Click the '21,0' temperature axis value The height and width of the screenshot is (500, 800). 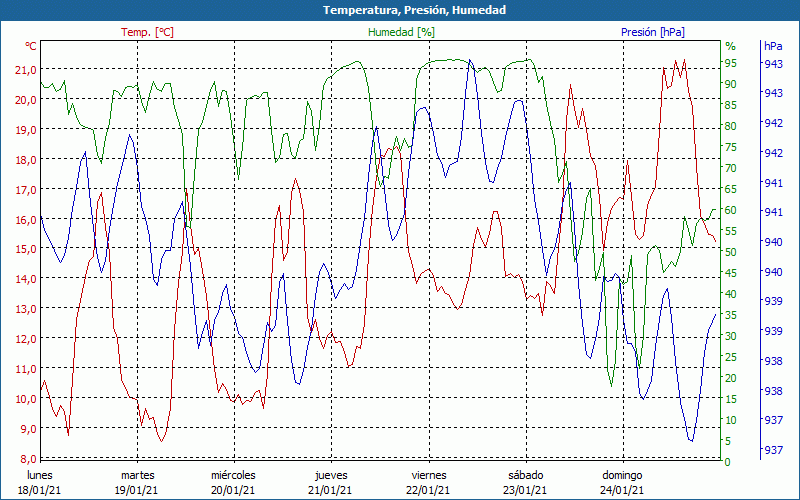(26, 70)
